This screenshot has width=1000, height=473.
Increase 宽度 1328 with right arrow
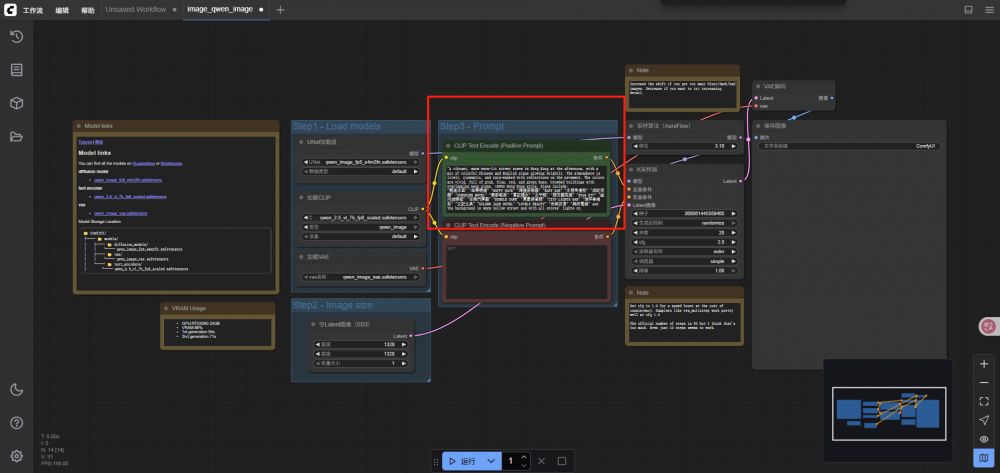(404, 344)
